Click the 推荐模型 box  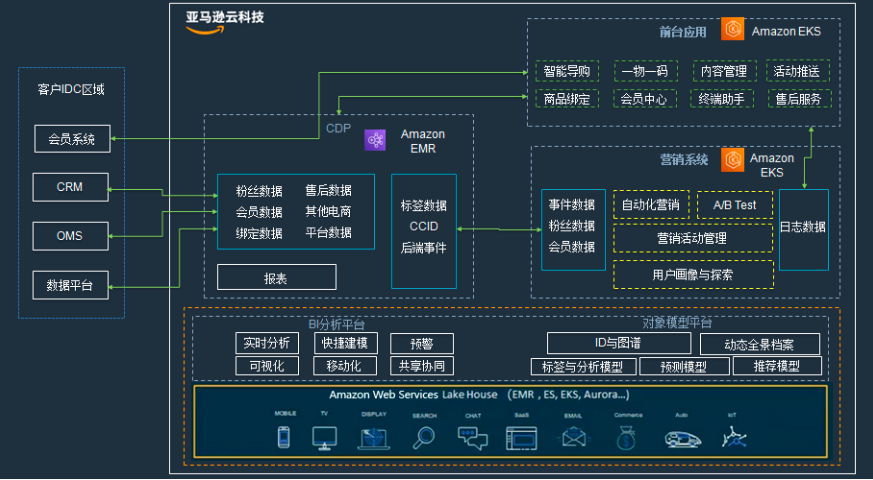777,366
